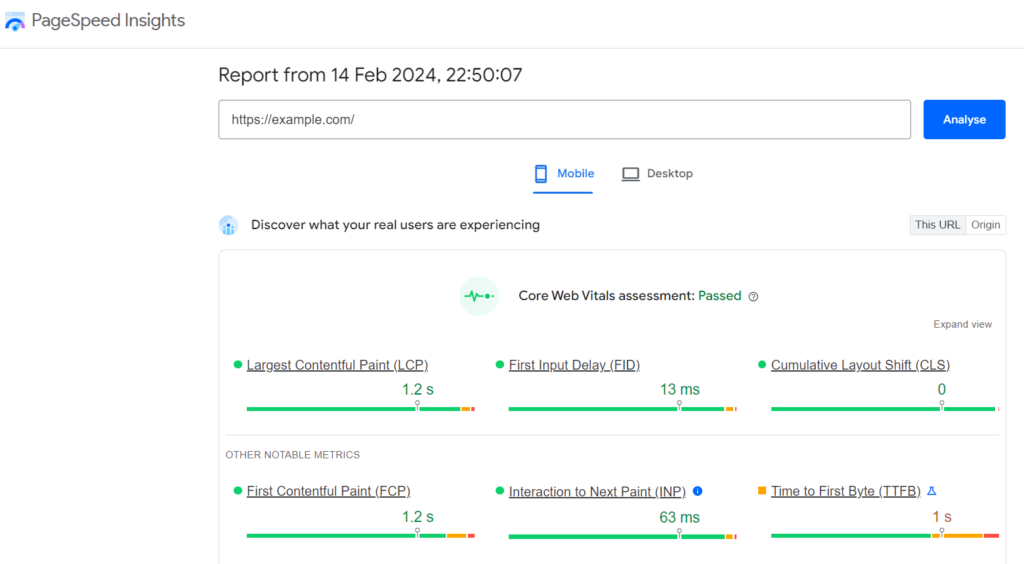Open the First Contentful Paint (FCP) link

[328, 492]
